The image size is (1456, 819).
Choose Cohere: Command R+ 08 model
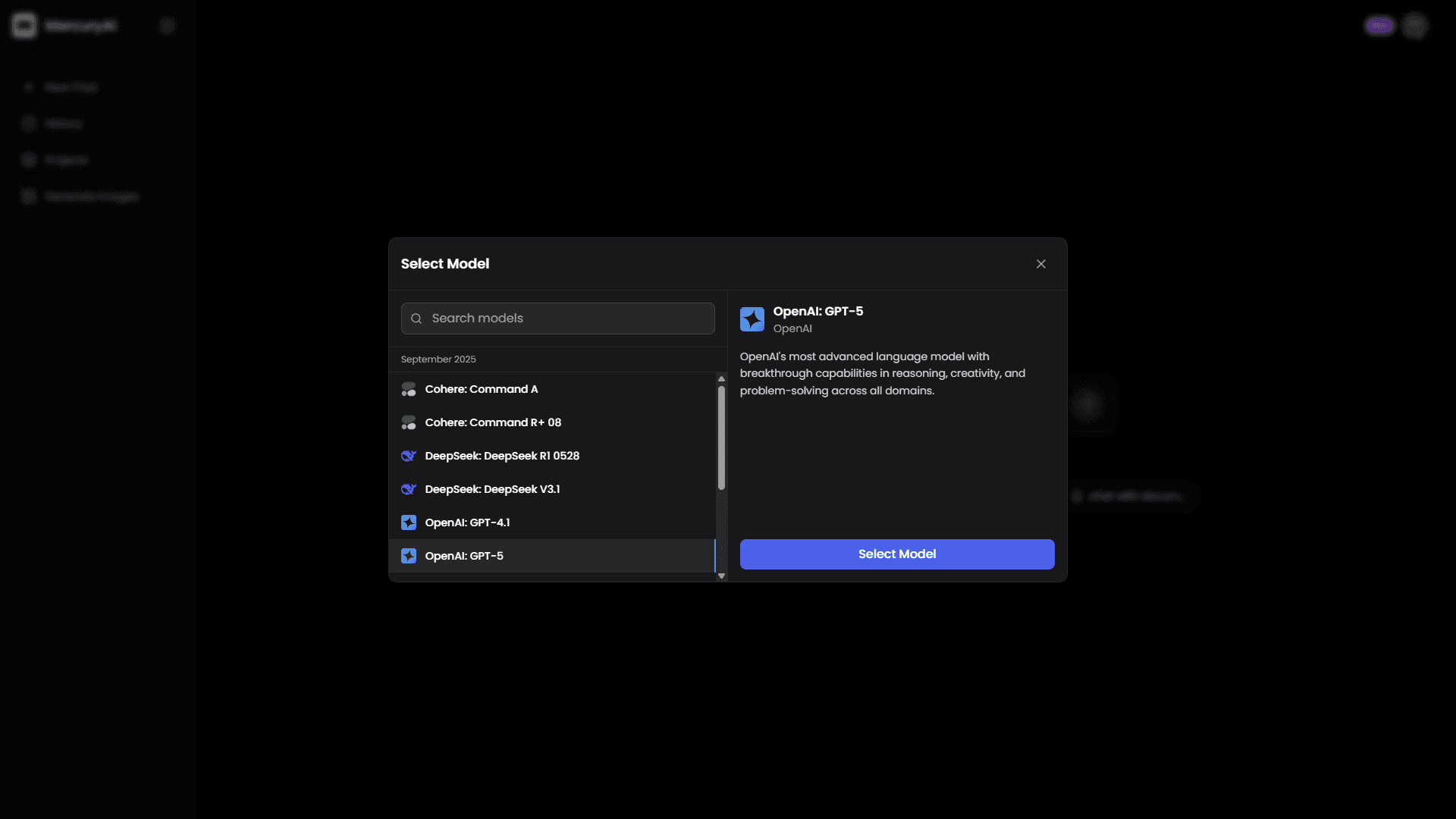tap(552, 422)
